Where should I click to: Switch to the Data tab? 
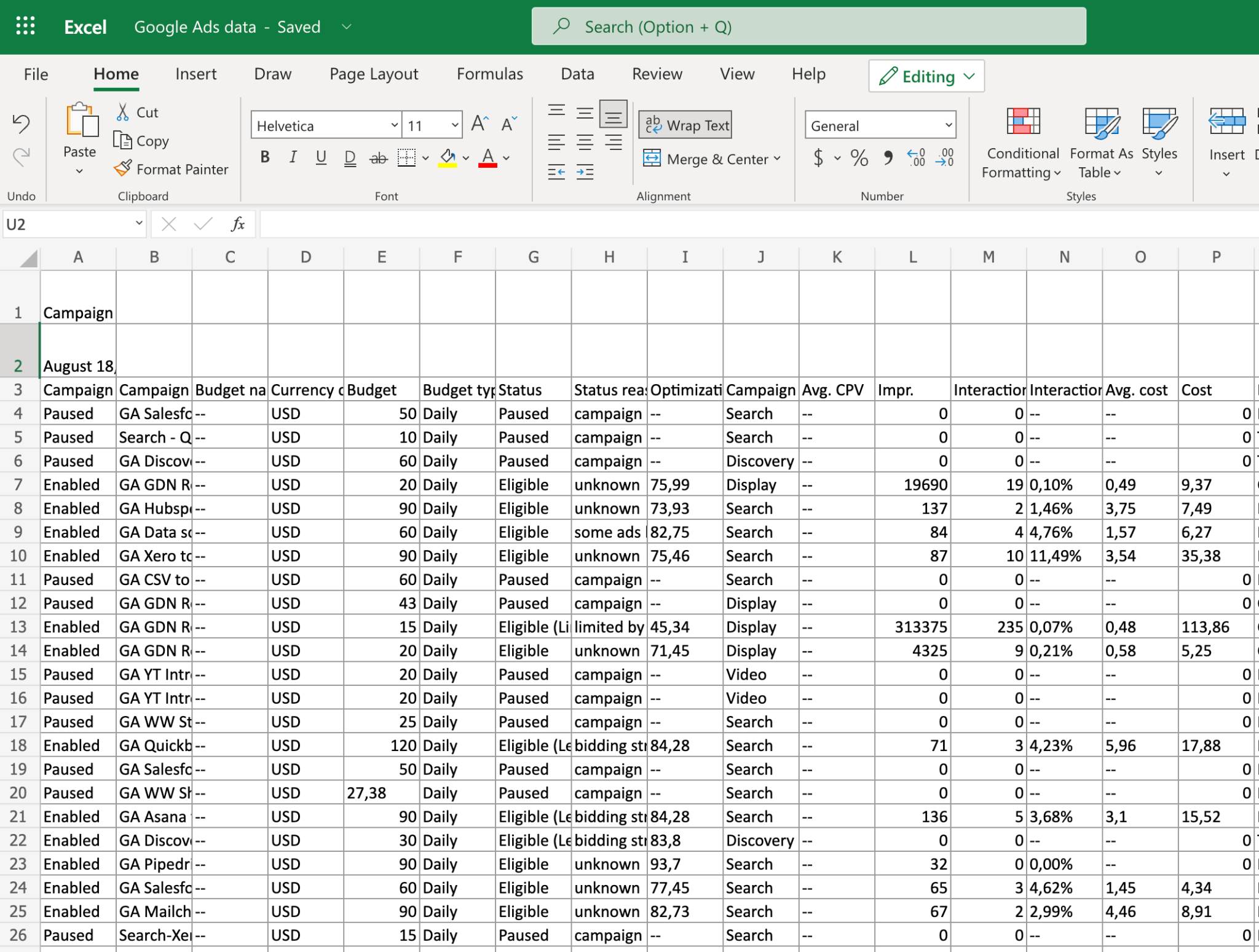coord(577,74)
